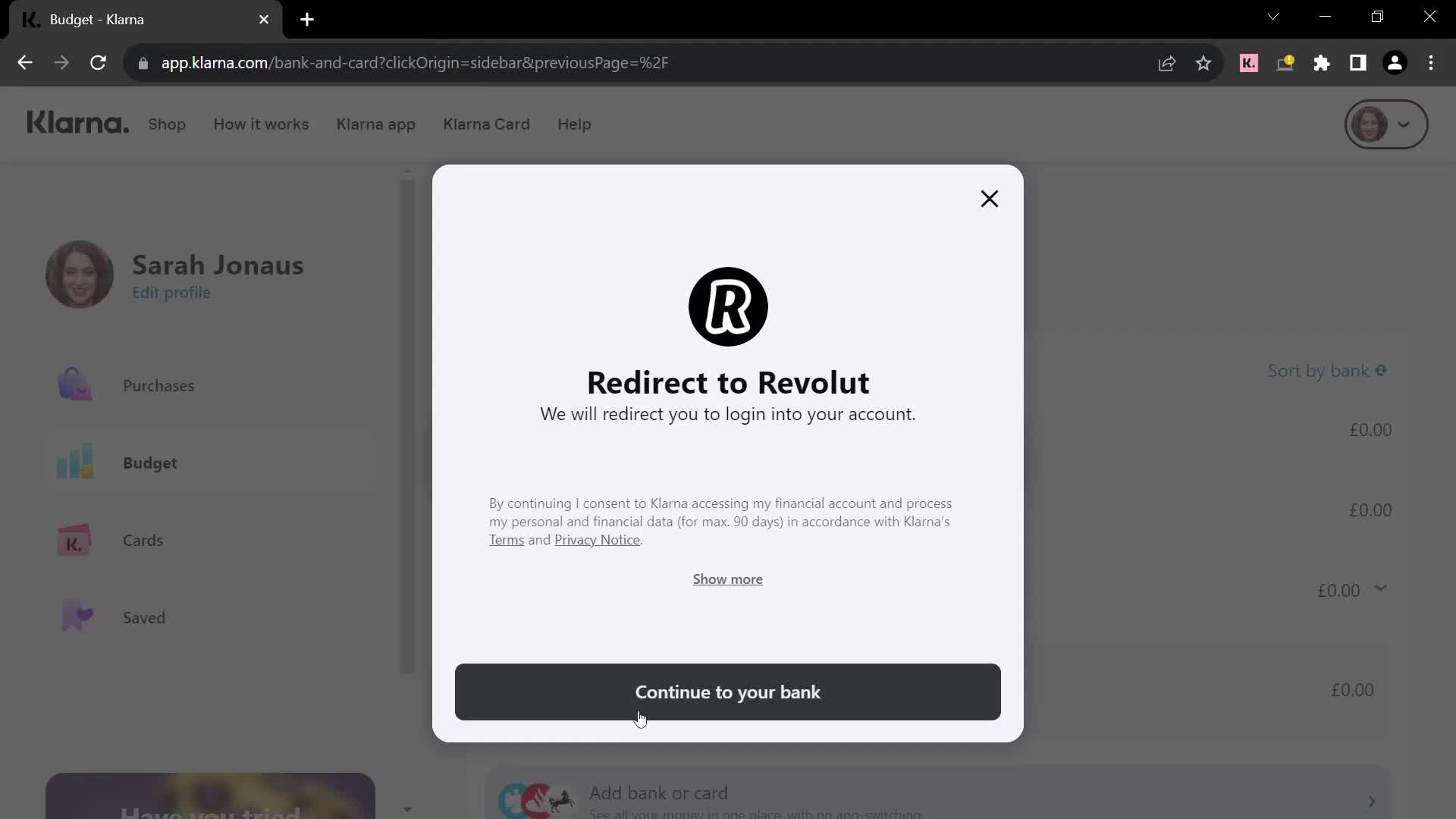Click Sarah Jonaus profile picture
This screenshot has width=1456, height=819.
tap(80, 275)
